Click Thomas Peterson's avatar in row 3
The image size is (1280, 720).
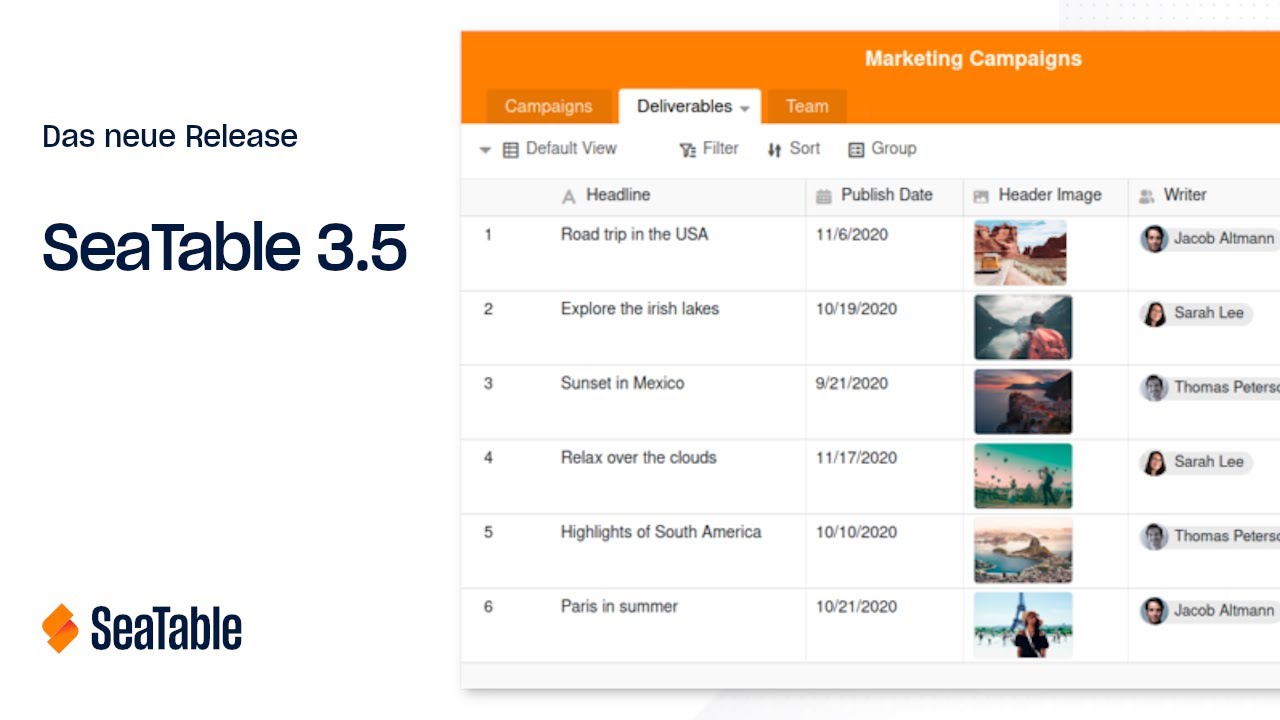[x=1154, y=388]
